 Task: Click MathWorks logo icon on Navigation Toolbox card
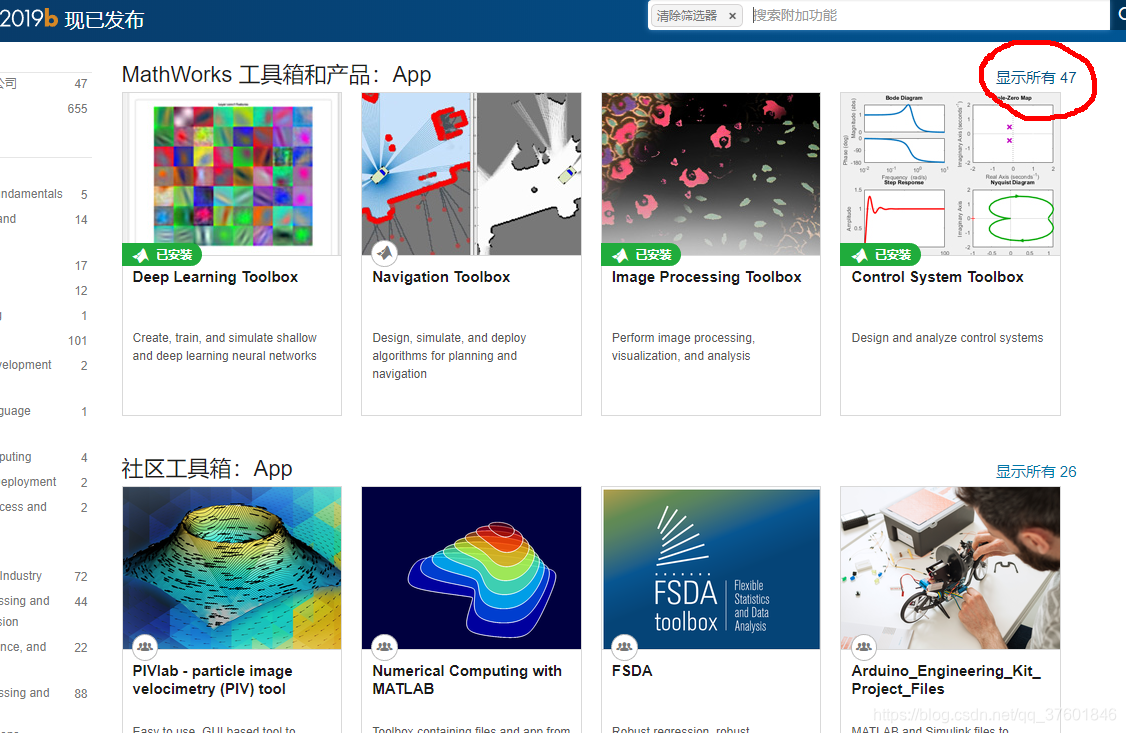[385, 253]
